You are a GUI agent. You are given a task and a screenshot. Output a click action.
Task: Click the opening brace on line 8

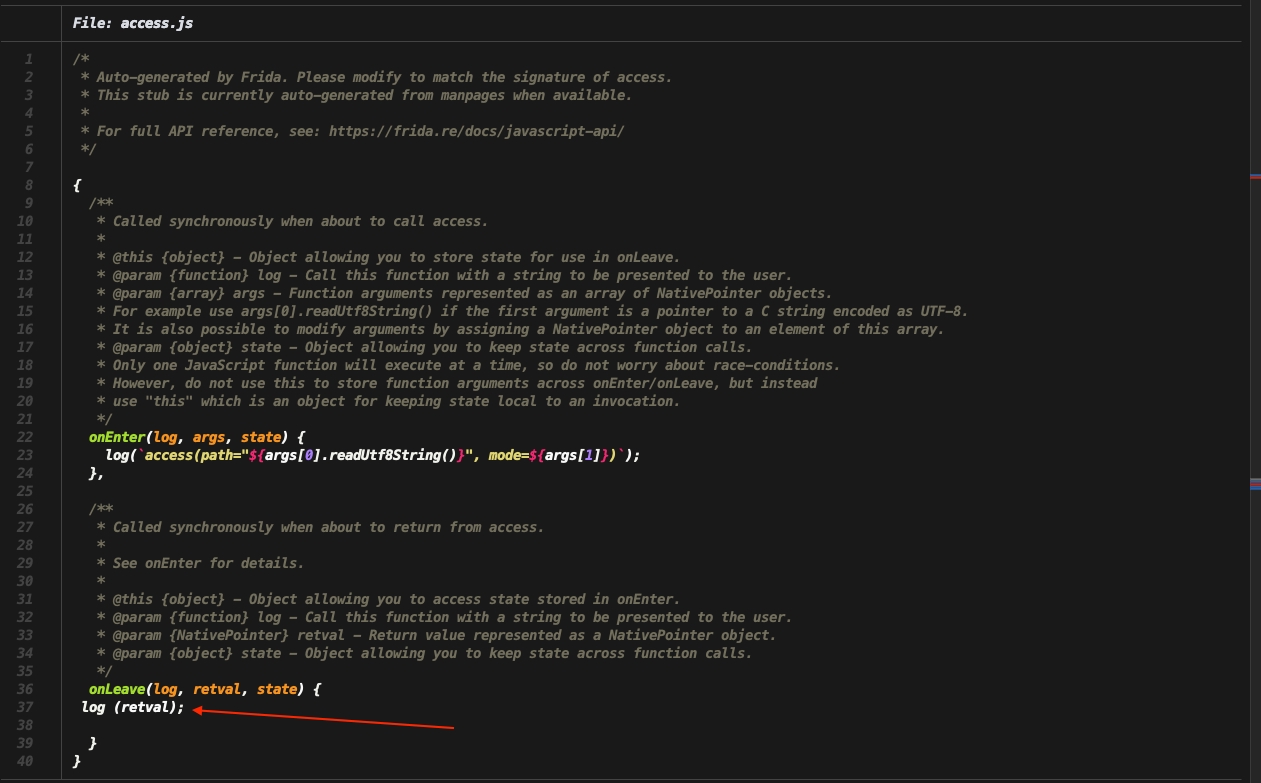coord(77,185)
